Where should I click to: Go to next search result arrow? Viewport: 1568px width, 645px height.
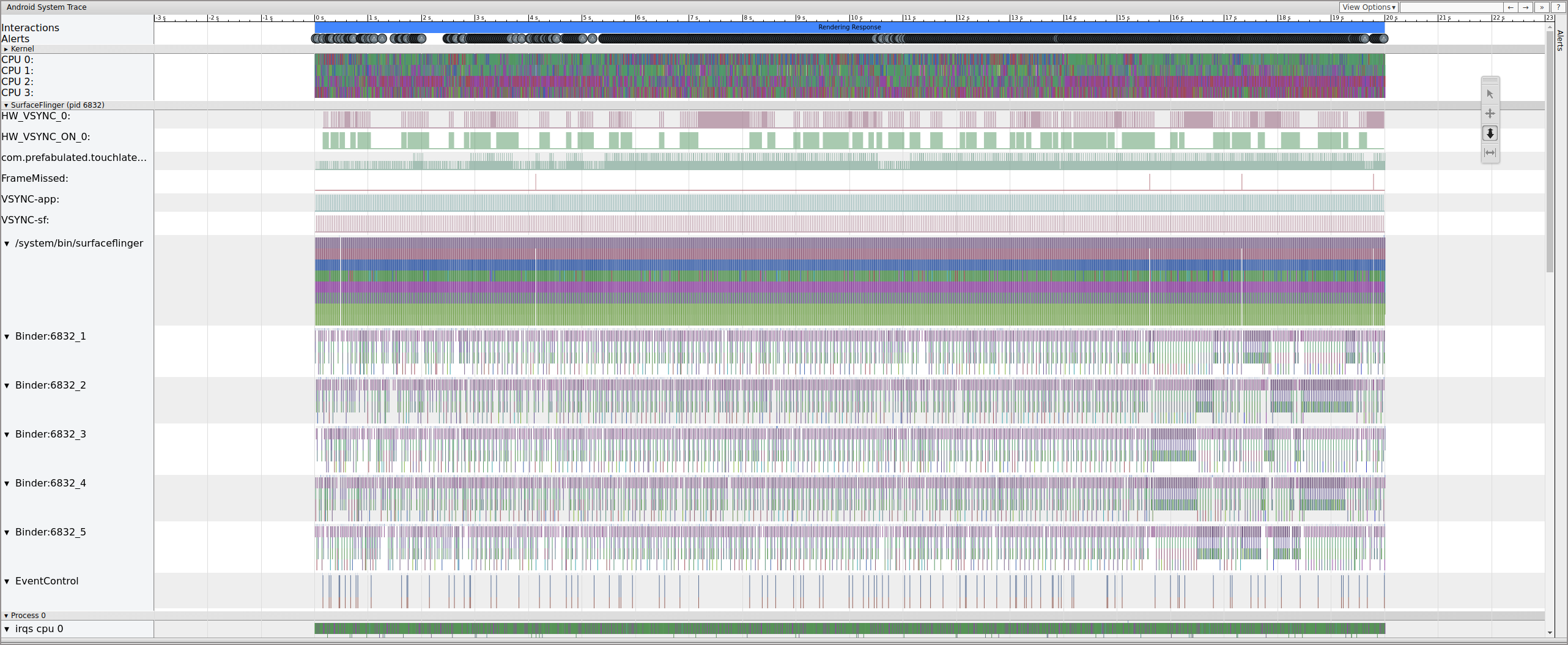click(1526, 7)
